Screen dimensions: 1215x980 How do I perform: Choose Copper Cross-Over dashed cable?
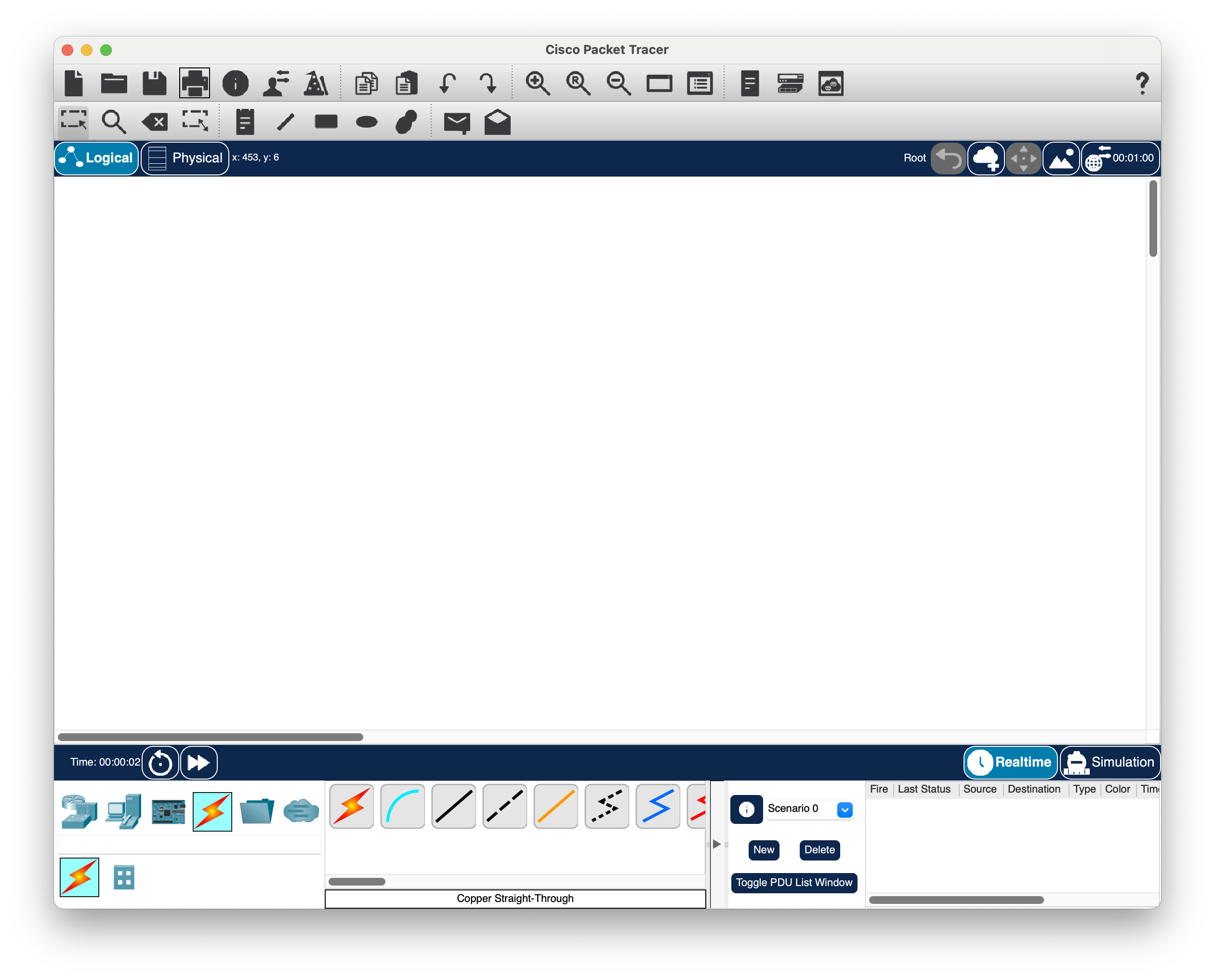point(504,807)
